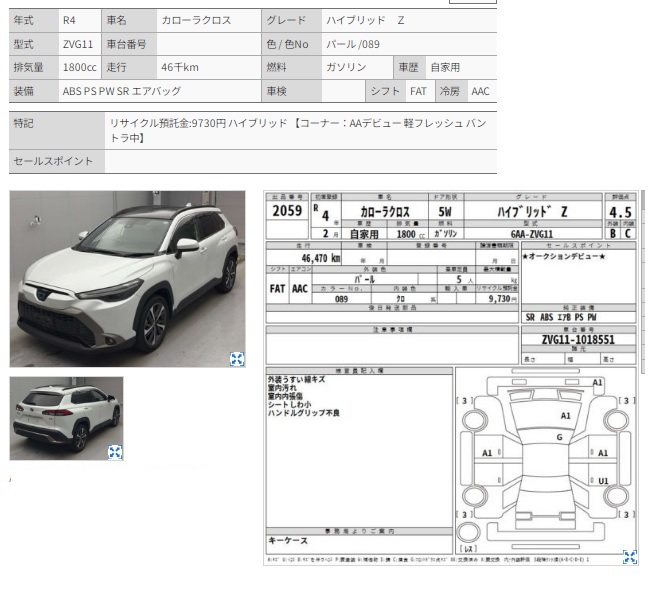Click the U1 mark on the damage diagram
This screenshot has width=649, height=600.
click(x=603, y=481)
